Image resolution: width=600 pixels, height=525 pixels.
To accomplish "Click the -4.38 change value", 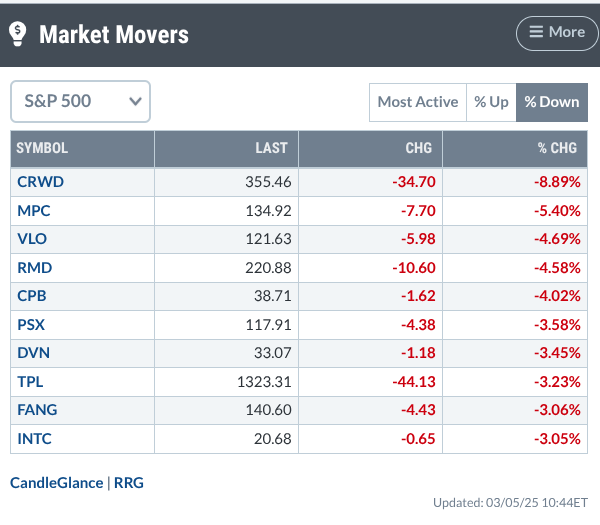I will (x=418, y=325).
